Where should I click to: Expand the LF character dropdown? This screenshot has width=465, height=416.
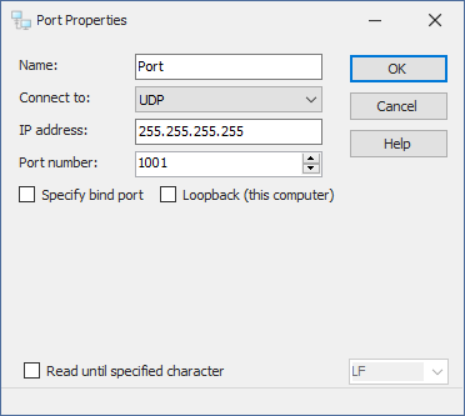coord(399,371)
